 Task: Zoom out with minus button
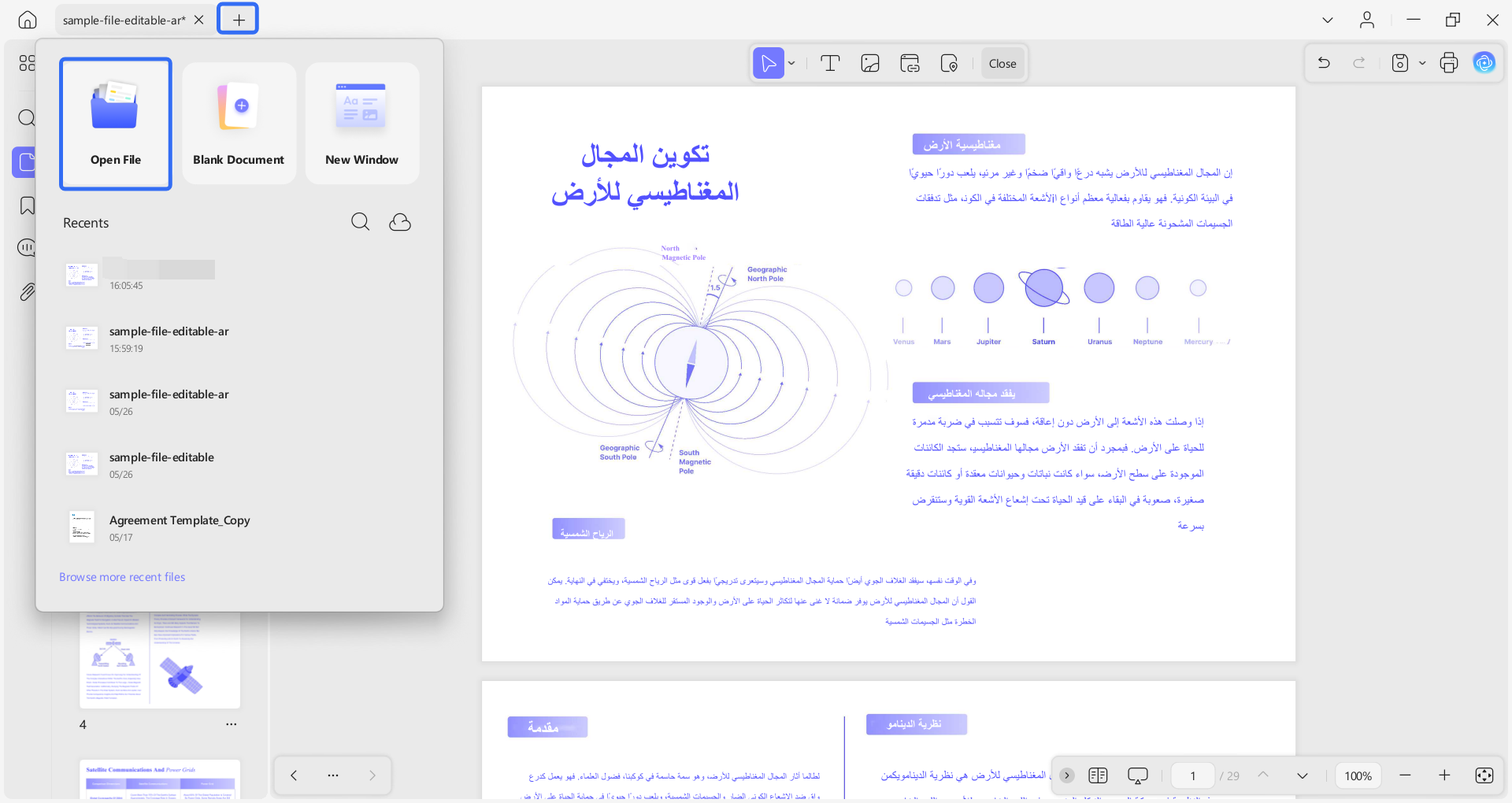(1405, 775)
